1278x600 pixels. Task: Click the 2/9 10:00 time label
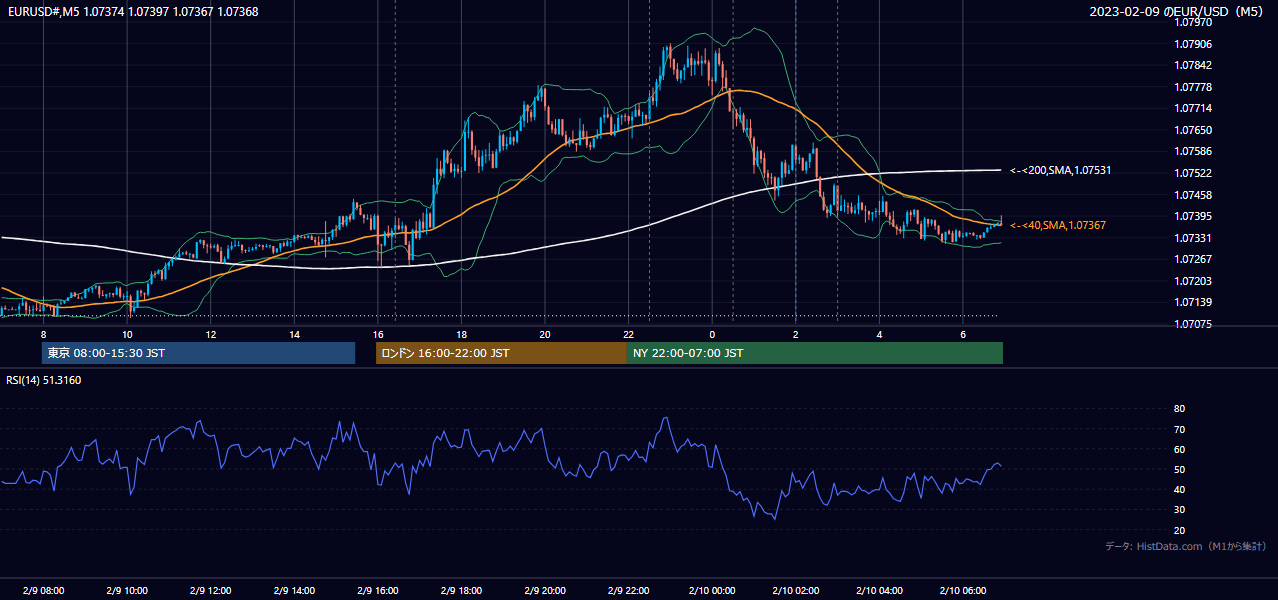pyautogui.click(x=127, y=590)
